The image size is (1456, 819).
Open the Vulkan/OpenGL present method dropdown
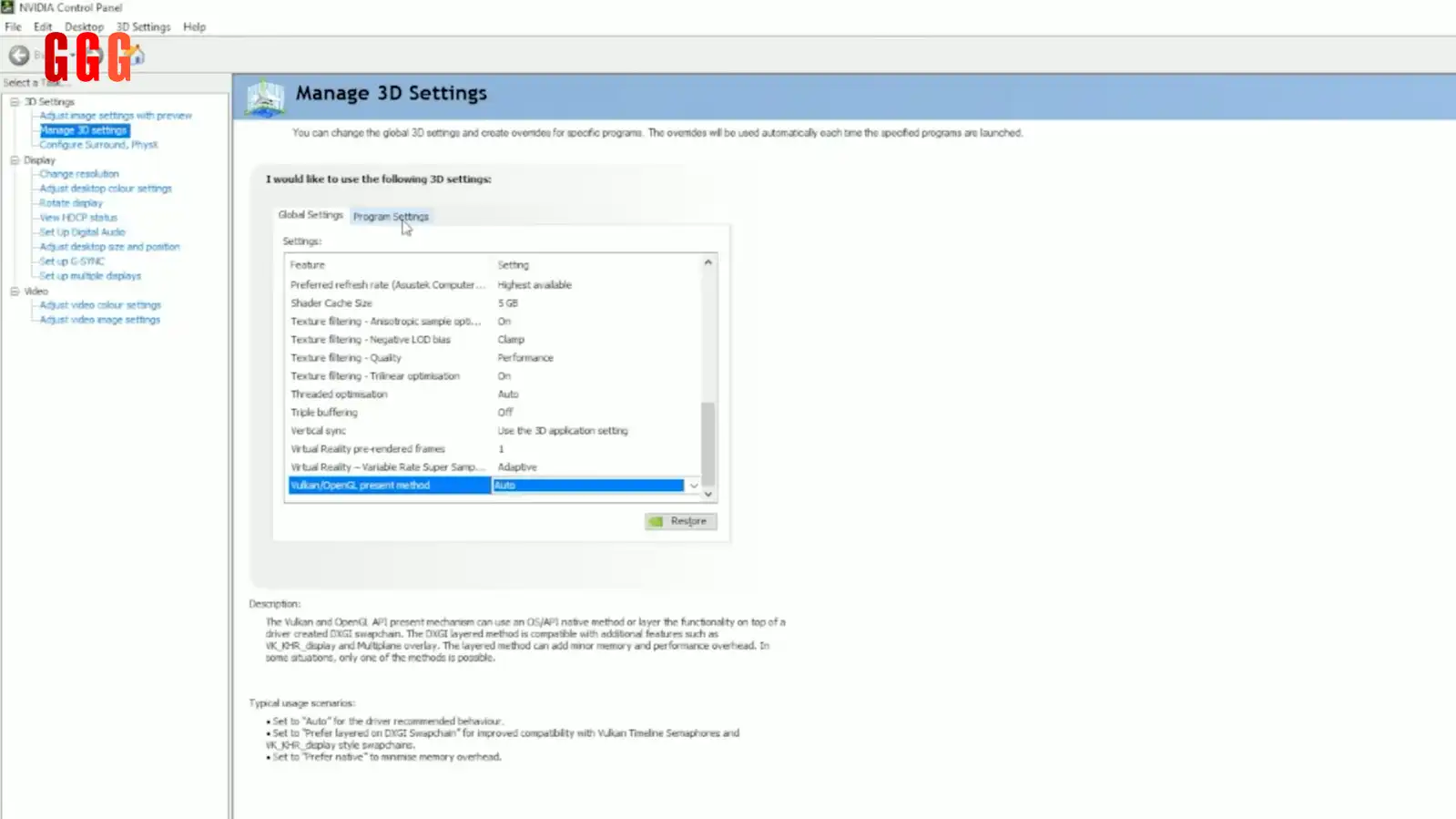tap(694, 486)
